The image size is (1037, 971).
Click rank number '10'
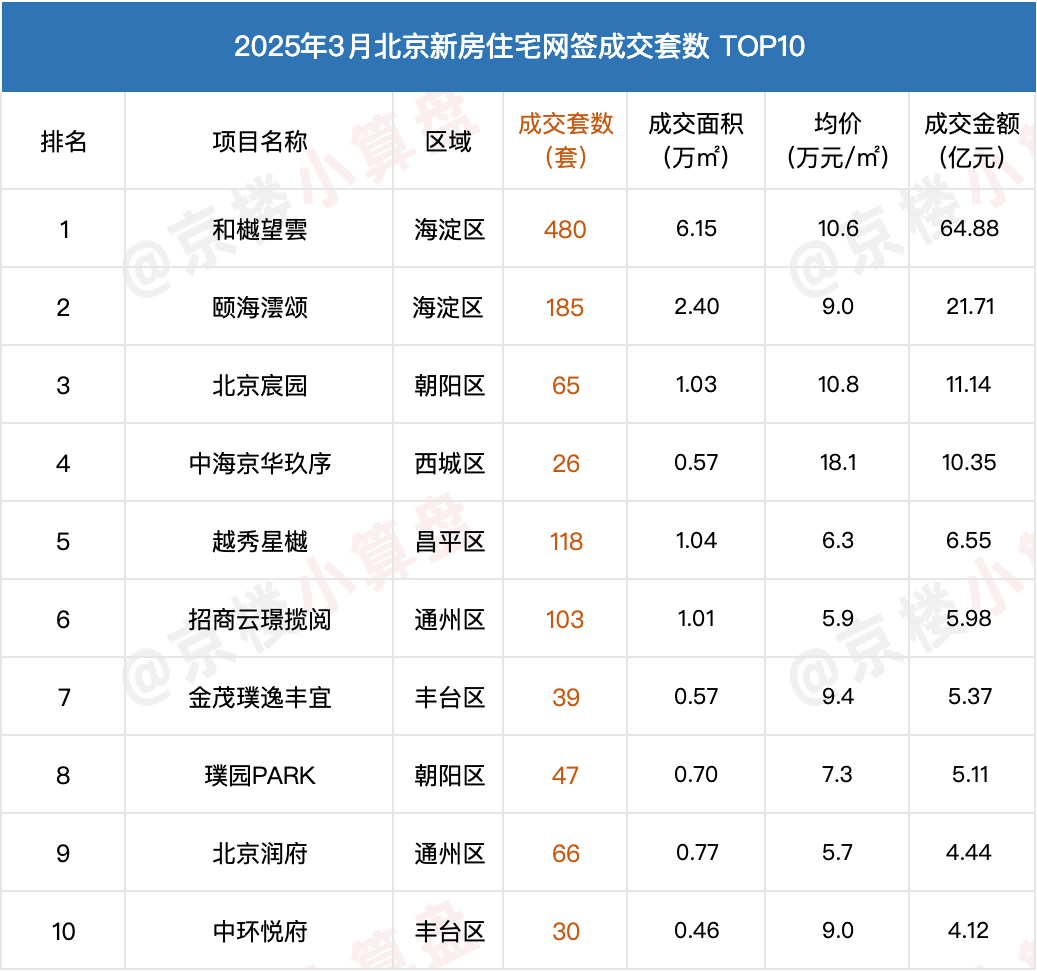pyautogui.click(x=63, y=931)
